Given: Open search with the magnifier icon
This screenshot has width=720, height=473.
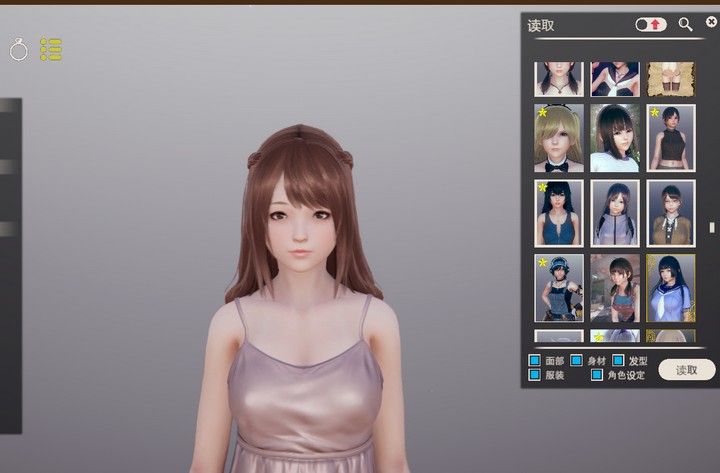Looking at the screenshot, I should [685, 24].
